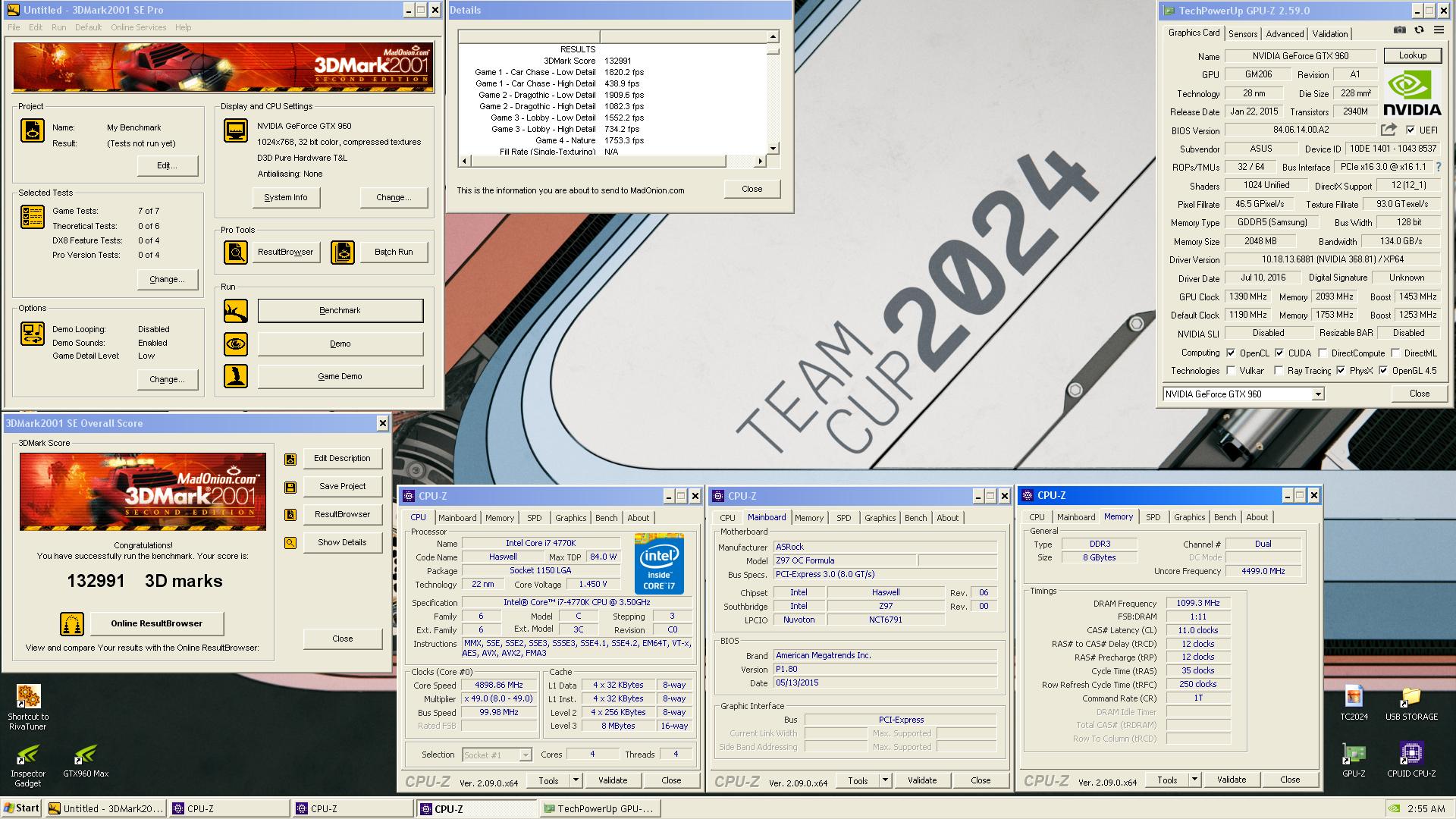The height and width of the screenshot is (819, 1456).
Task: Open the File menu in 3DMark2001
Action: [14, 27]
